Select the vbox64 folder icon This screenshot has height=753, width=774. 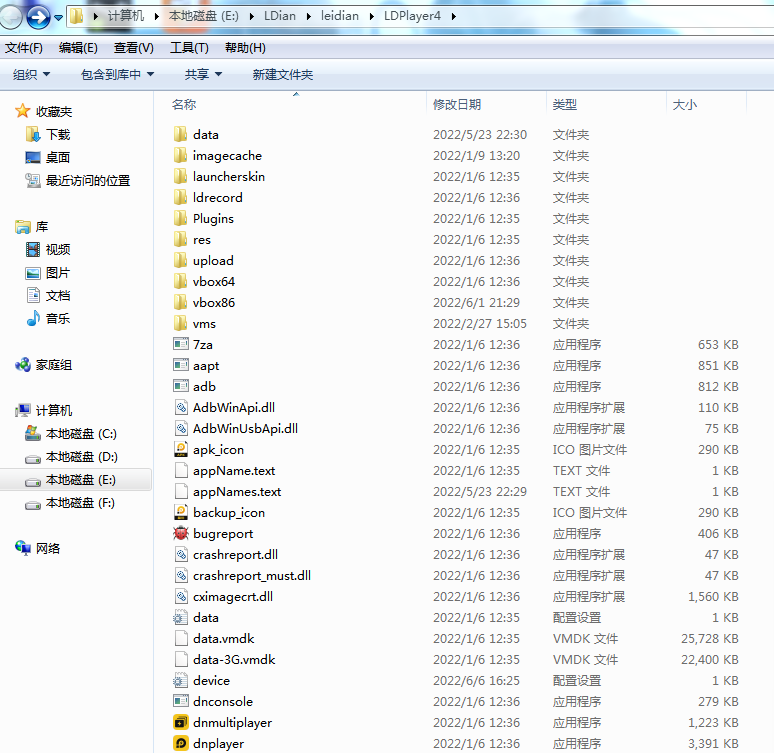pyautogui.click(x=181, y=281)
